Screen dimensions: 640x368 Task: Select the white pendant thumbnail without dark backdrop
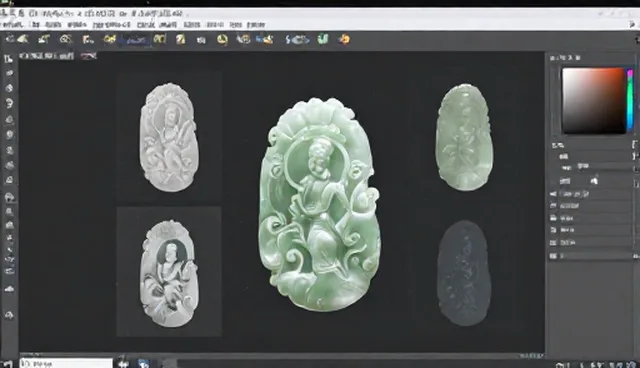point(169,137)
